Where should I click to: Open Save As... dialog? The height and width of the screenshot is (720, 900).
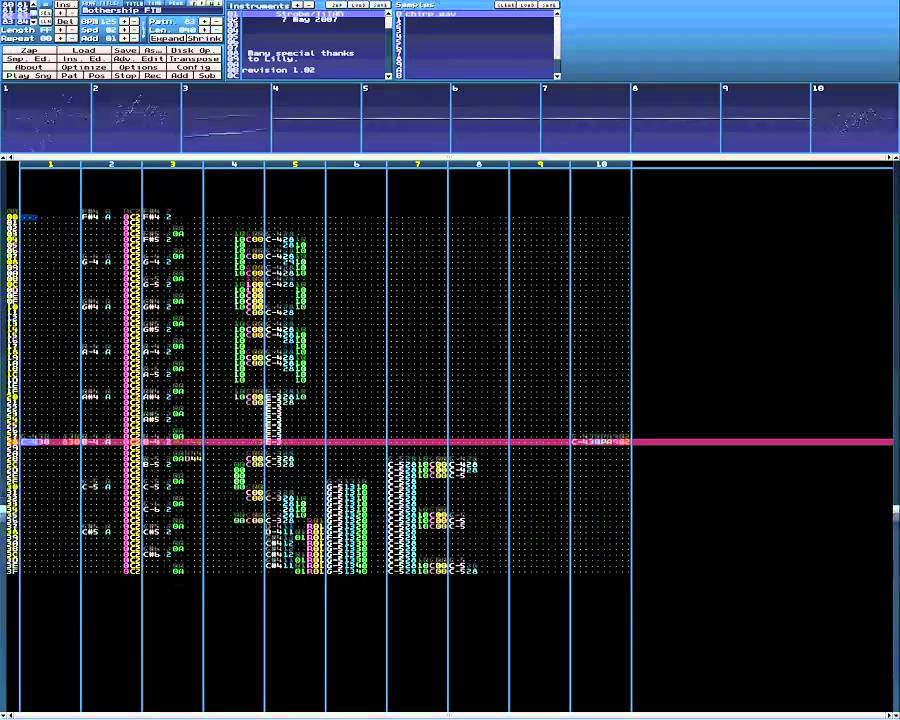(153, 51)
